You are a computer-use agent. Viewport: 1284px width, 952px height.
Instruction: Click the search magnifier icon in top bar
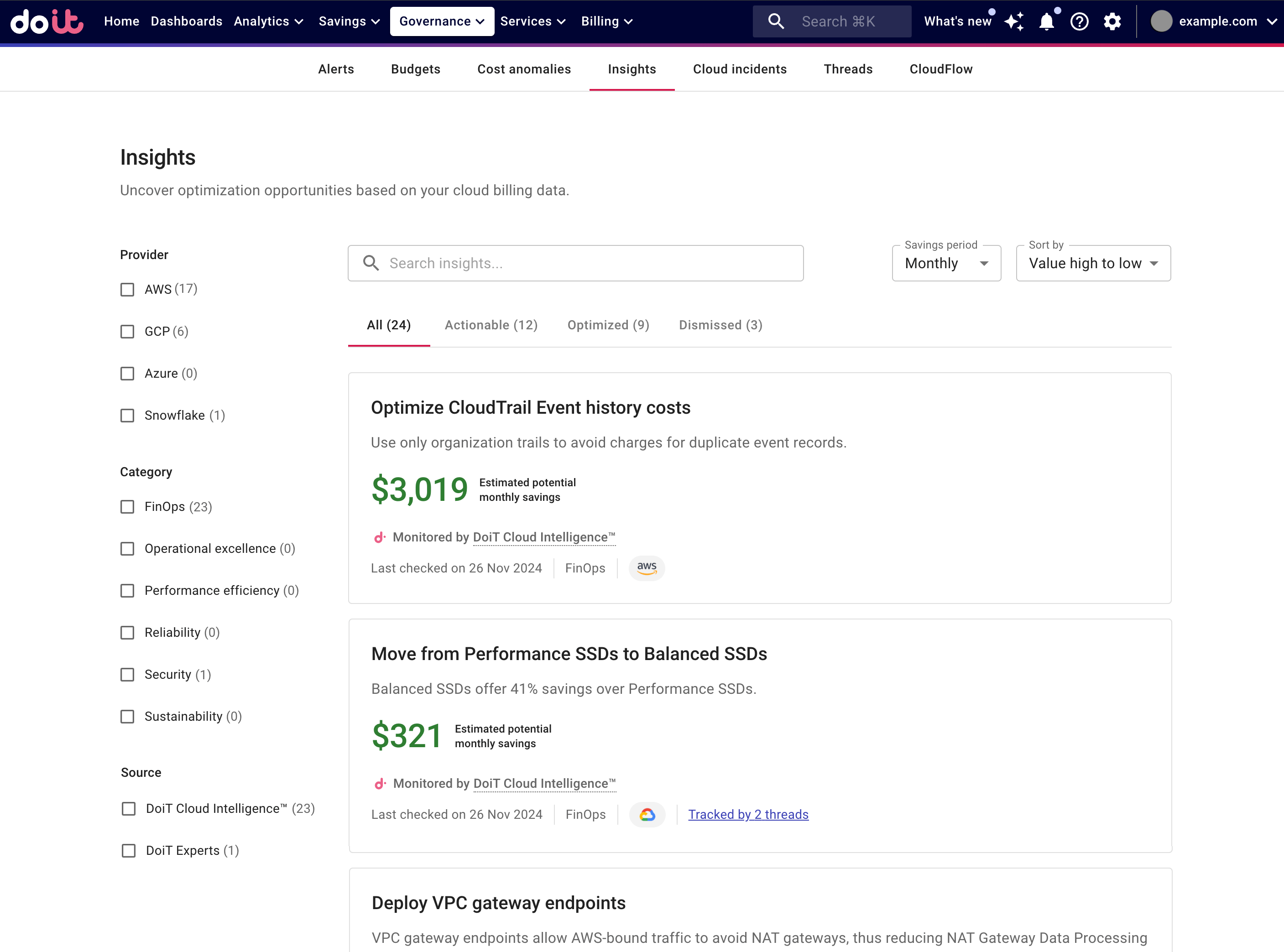776,21
